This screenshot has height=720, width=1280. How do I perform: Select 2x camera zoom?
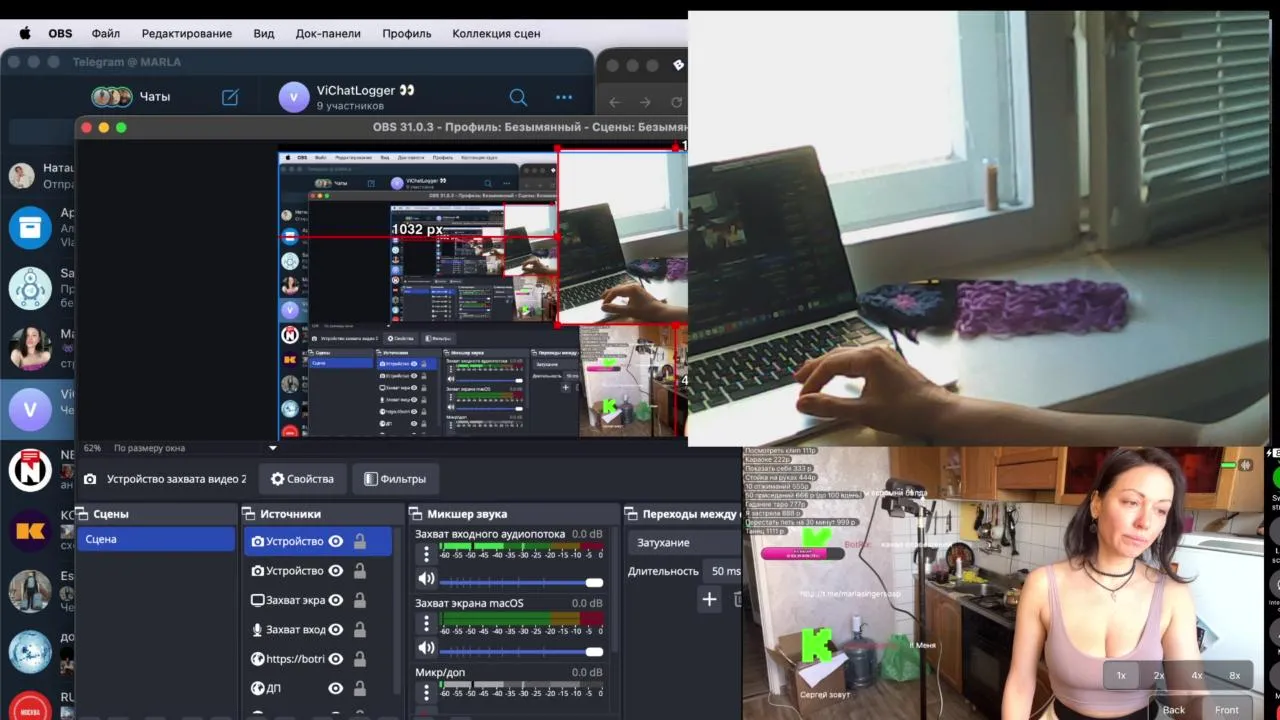(x=1159, y=675)
